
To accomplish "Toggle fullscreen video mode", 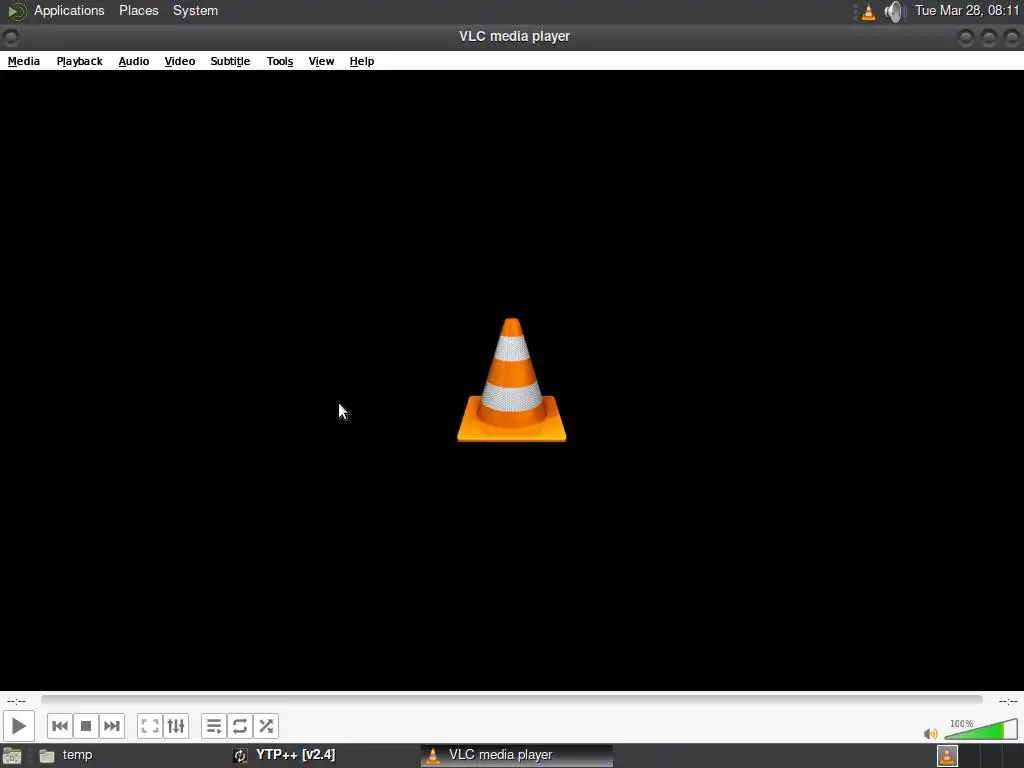I will point(150,726).
